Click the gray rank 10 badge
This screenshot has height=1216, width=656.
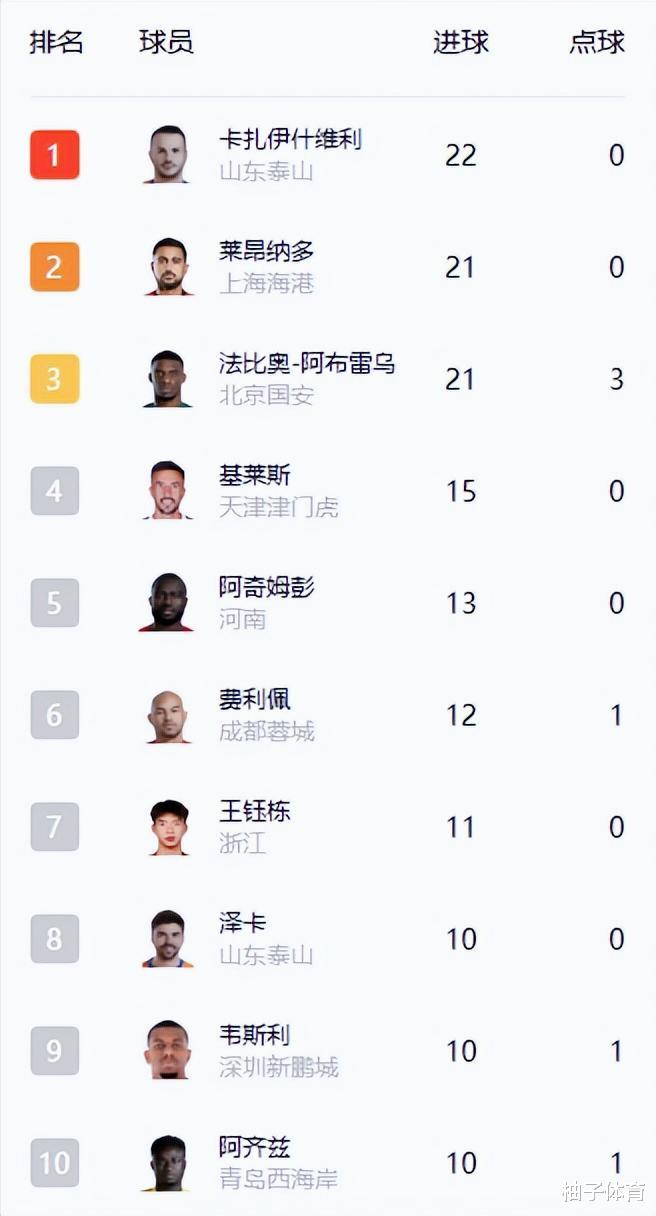click(54, 1163)
